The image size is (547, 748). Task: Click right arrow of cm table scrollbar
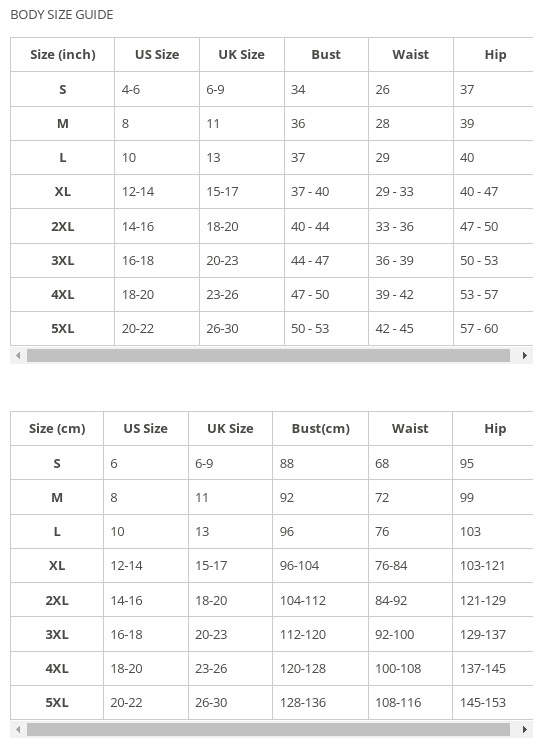(525, 729)
